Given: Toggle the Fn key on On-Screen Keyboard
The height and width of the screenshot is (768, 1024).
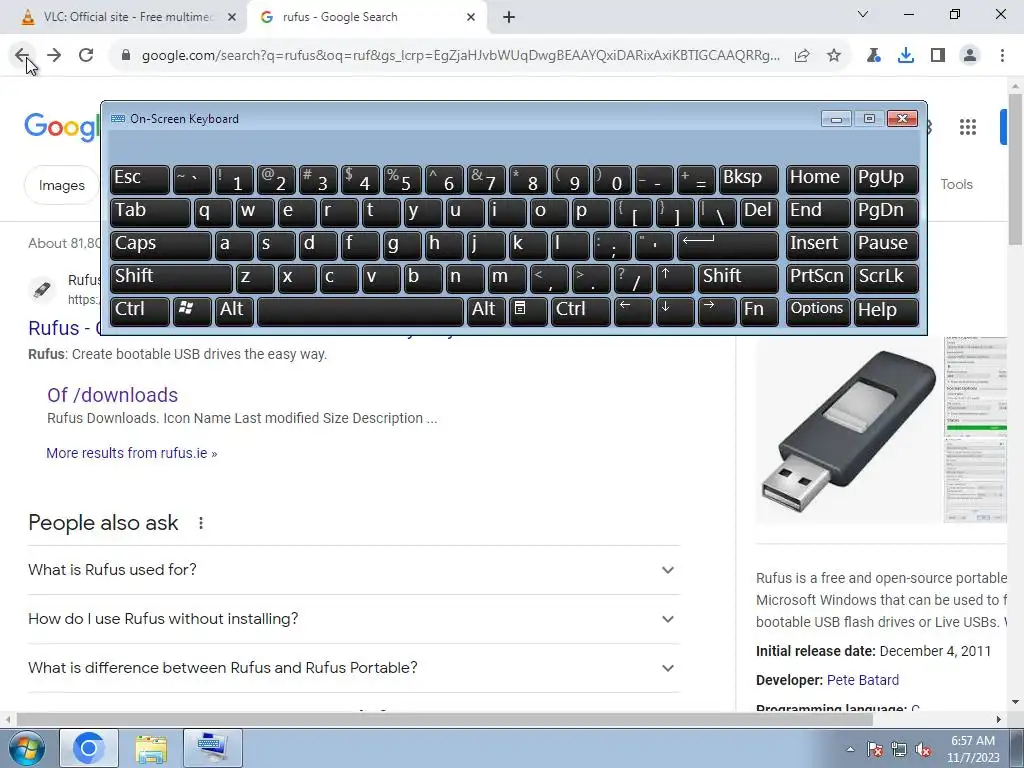Looking at the screenshot, I should click(759, 311).
